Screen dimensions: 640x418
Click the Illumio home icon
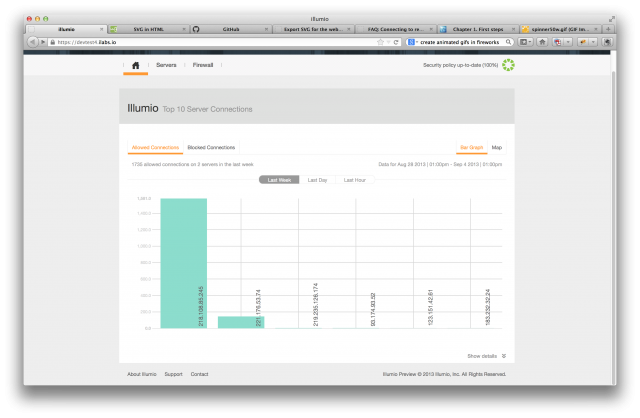136,65
